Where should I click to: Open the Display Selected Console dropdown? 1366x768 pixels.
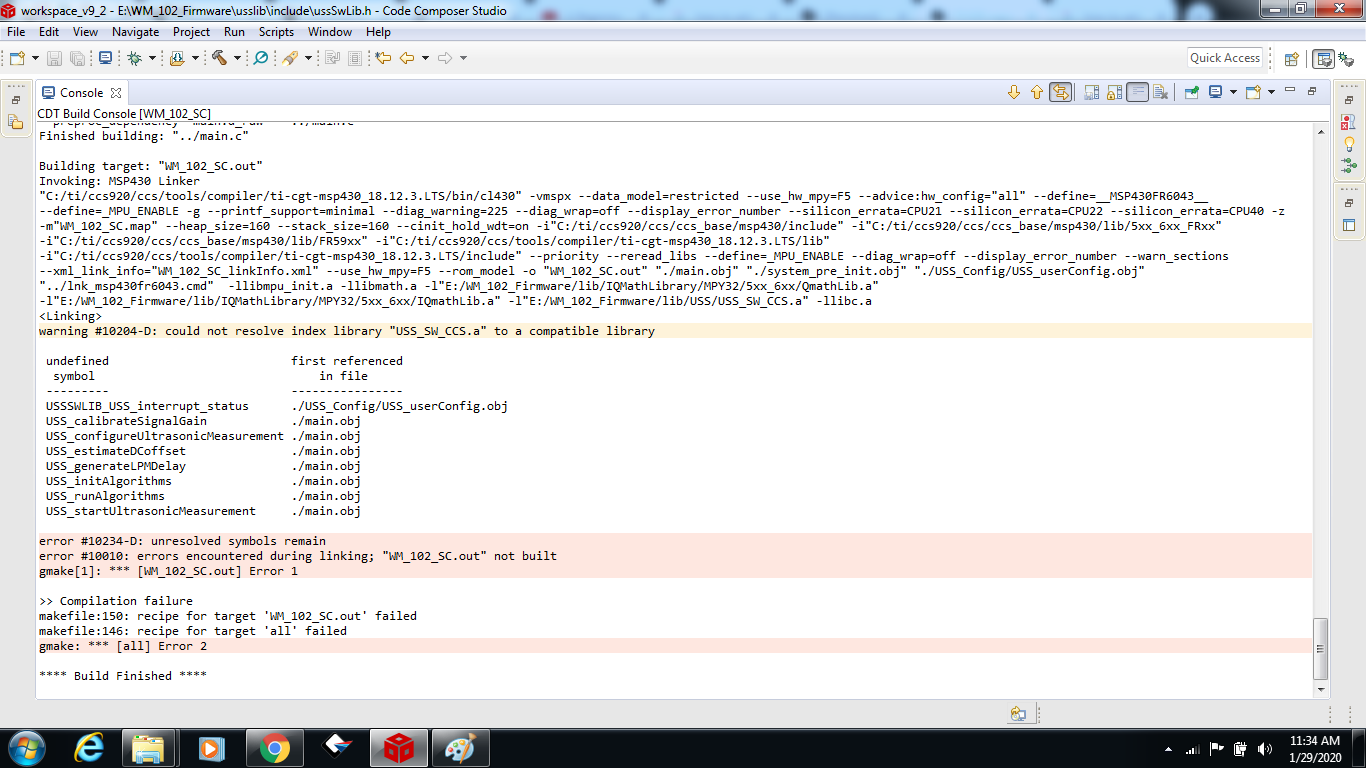[1233, 90]
